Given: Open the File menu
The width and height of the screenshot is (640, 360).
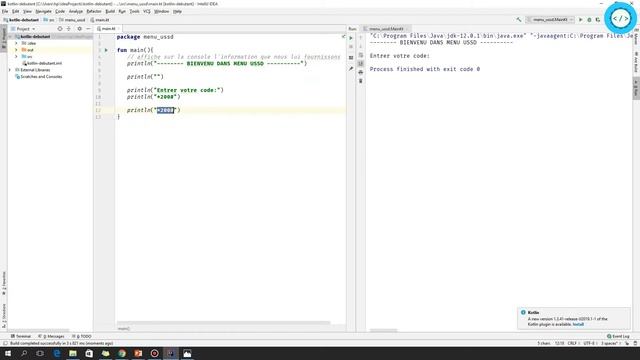Looking at the screenshot, I should click(x=5, y=11).
